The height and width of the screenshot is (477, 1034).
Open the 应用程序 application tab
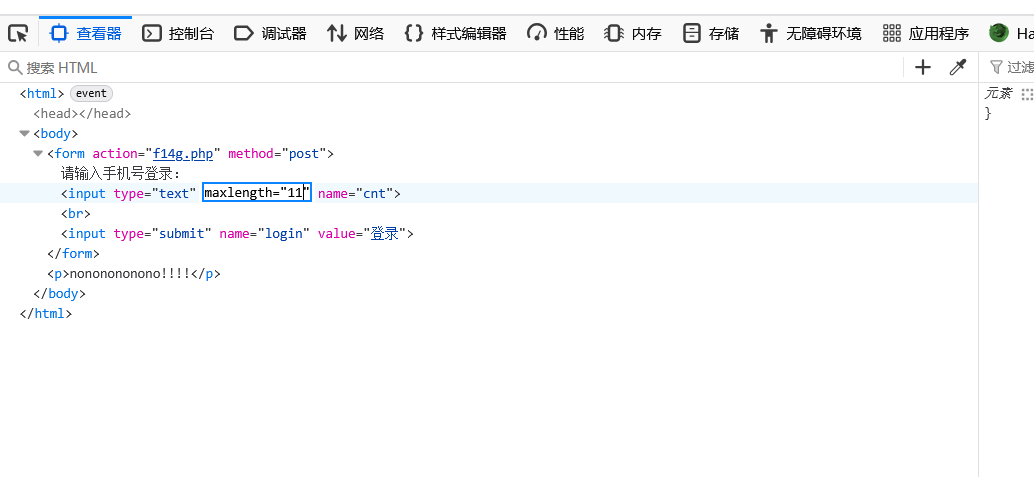925,33
